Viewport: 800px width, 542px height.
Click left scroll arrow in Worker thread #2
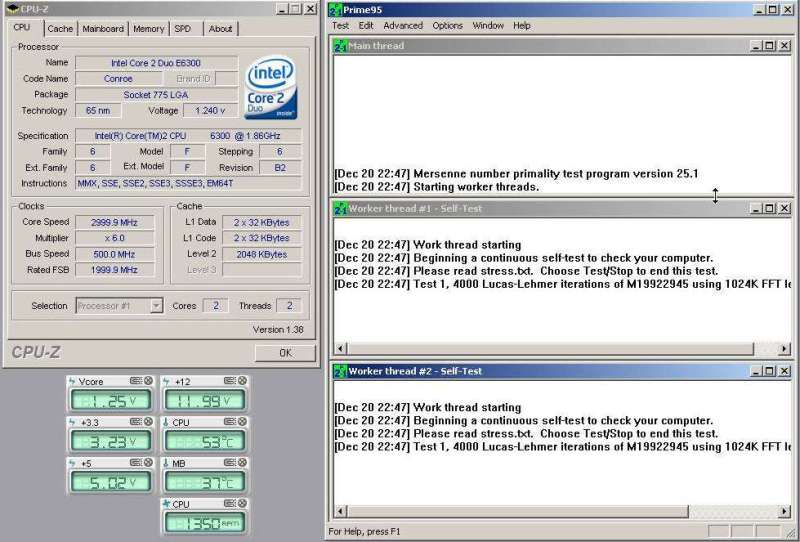(x=341, y=511)
